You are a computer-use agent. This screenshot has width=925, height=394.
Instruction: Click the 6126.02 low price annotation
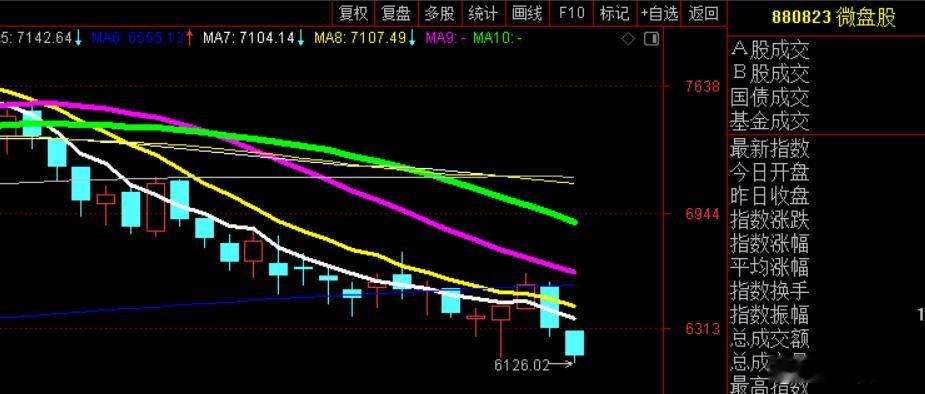[522, 366]
